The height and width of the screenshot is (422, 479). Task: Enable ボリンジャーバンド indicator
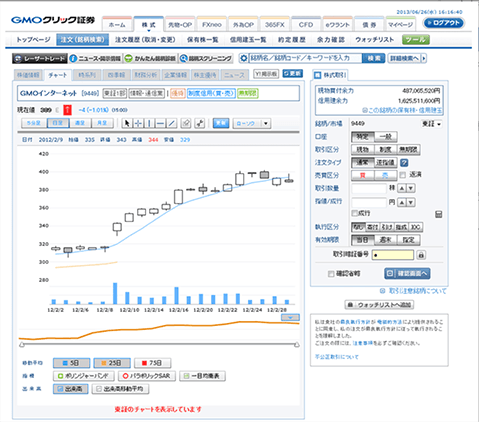[x=84, y=376]
